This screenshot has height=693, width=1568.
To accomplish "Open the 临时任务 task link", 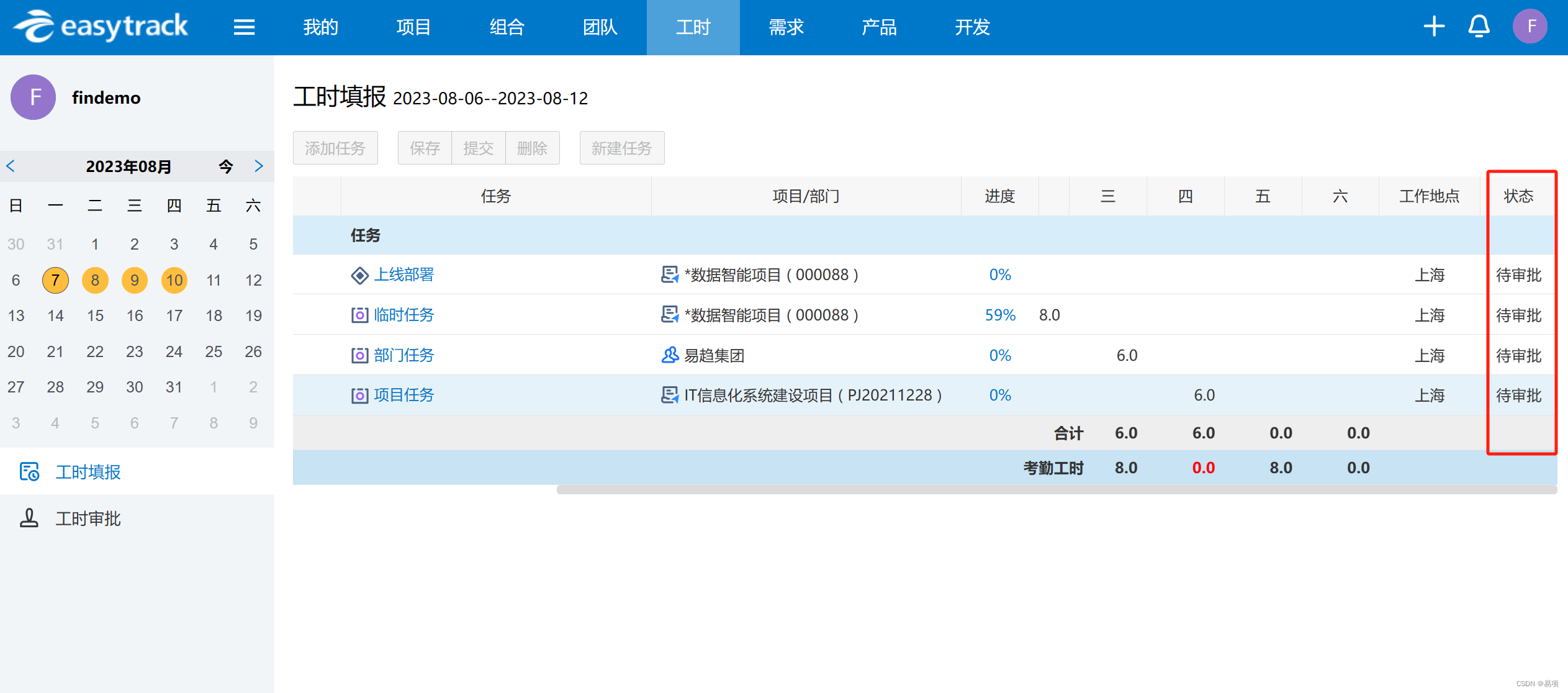I will point(404,315).
